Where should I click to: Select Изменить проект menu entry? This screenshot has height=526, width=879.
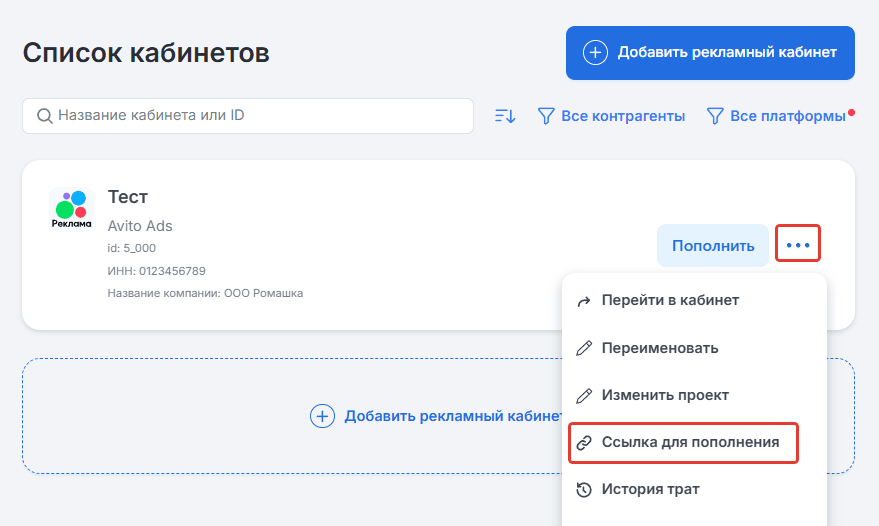[x=694, y=395]
